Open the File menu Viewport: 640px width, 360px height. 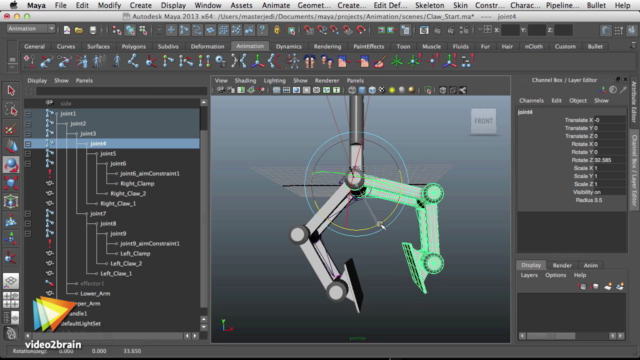click(60, 5)
